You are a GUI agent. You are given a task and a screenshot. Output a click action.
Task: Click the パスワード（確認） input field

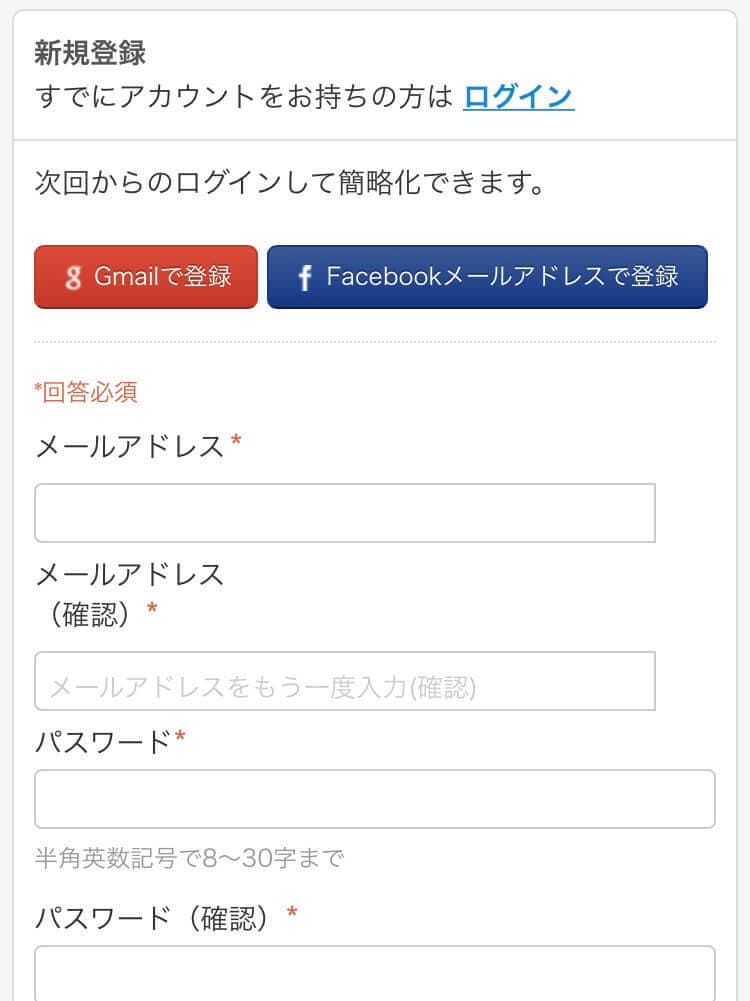tap(375, 973)
